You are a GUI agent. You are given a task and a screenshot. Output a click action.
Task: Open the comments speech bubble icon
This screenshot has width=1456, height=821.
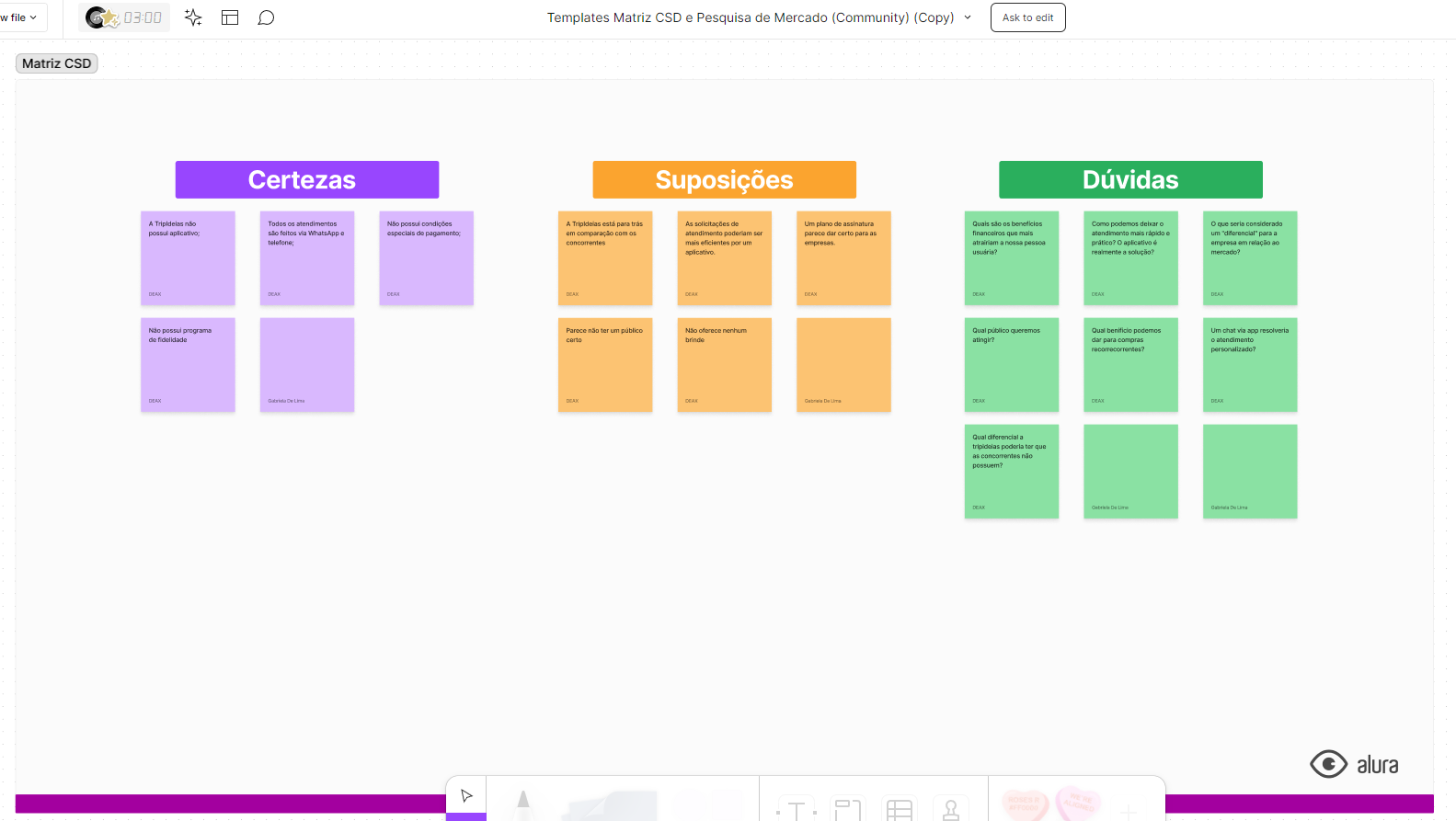pos(266,17)
